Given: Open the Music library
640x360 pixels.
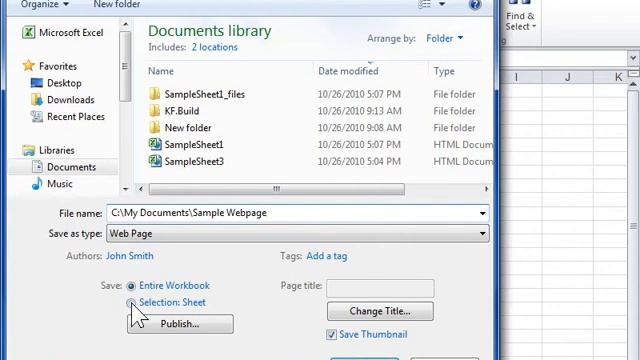Looking at the screenshot, I should (60, 184).
